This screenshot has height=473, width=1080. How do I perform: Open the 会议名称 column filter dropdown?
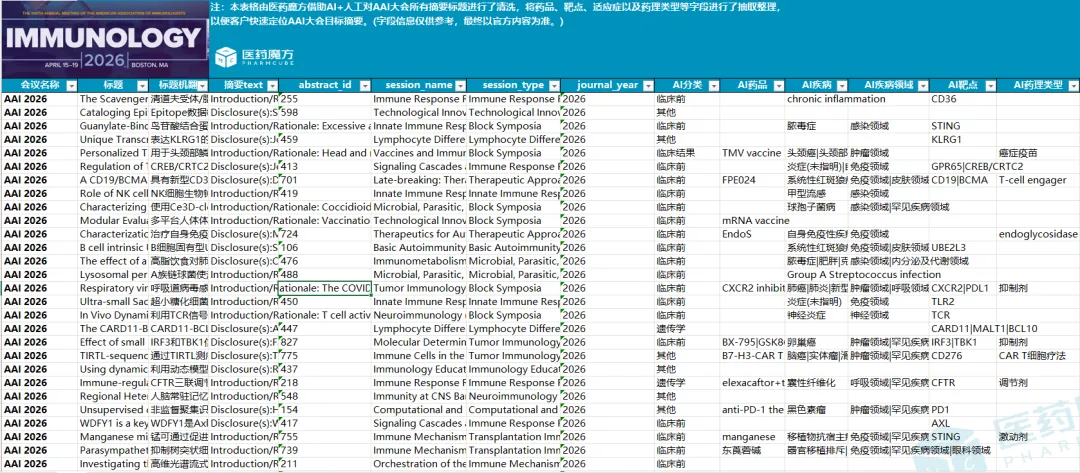coord(72,86)
